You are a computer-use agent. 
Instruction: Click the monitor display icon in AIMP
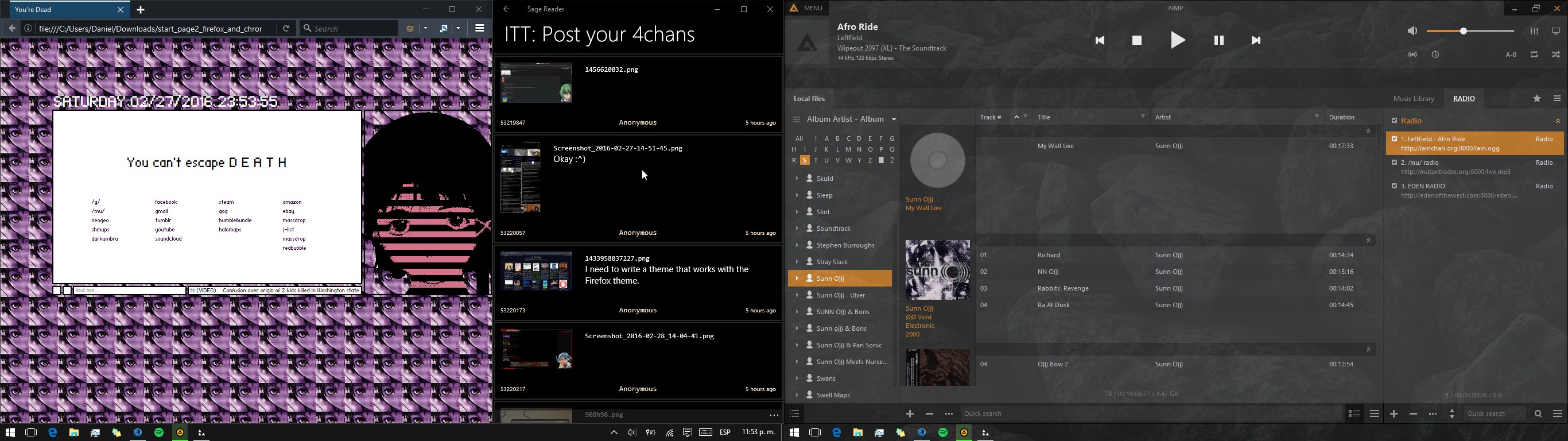coord(1556,31)
